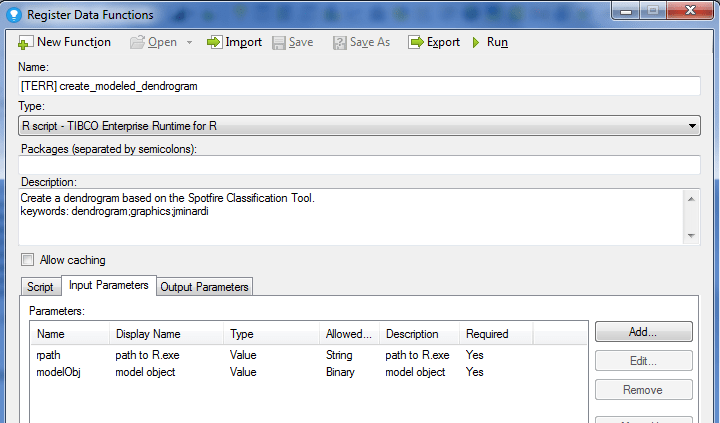Switch to the Output Parameters tab
Viewport: 720px width, 423px height.
click(x=204, y=287)
